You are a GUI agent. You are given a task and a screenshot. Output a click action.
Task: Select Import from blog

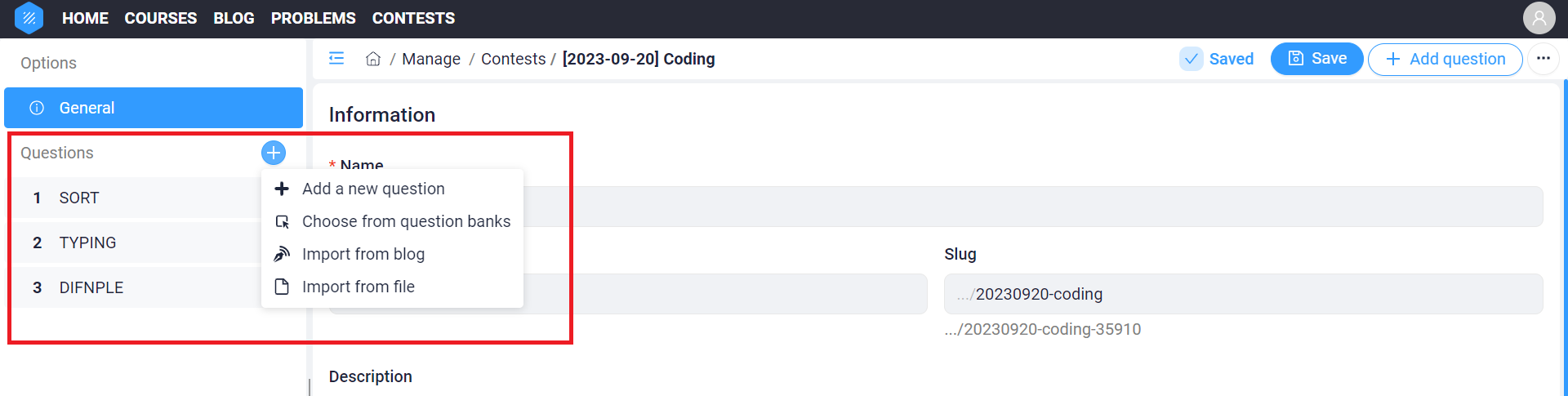click(363, 254)
